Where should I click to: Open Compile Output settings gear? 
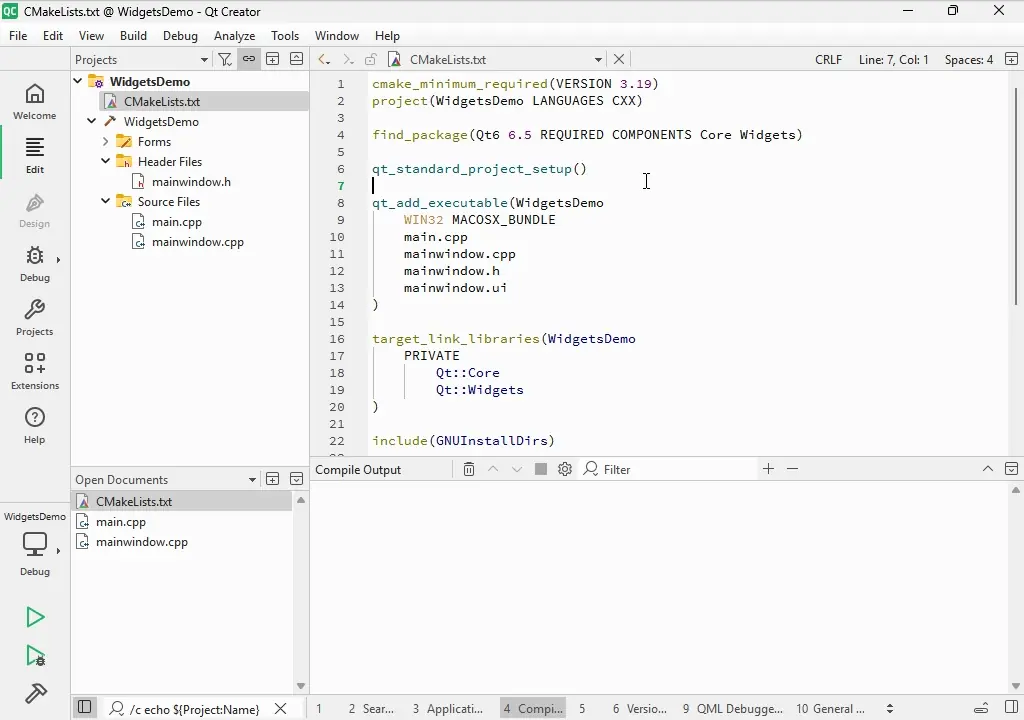click(565, 469)
